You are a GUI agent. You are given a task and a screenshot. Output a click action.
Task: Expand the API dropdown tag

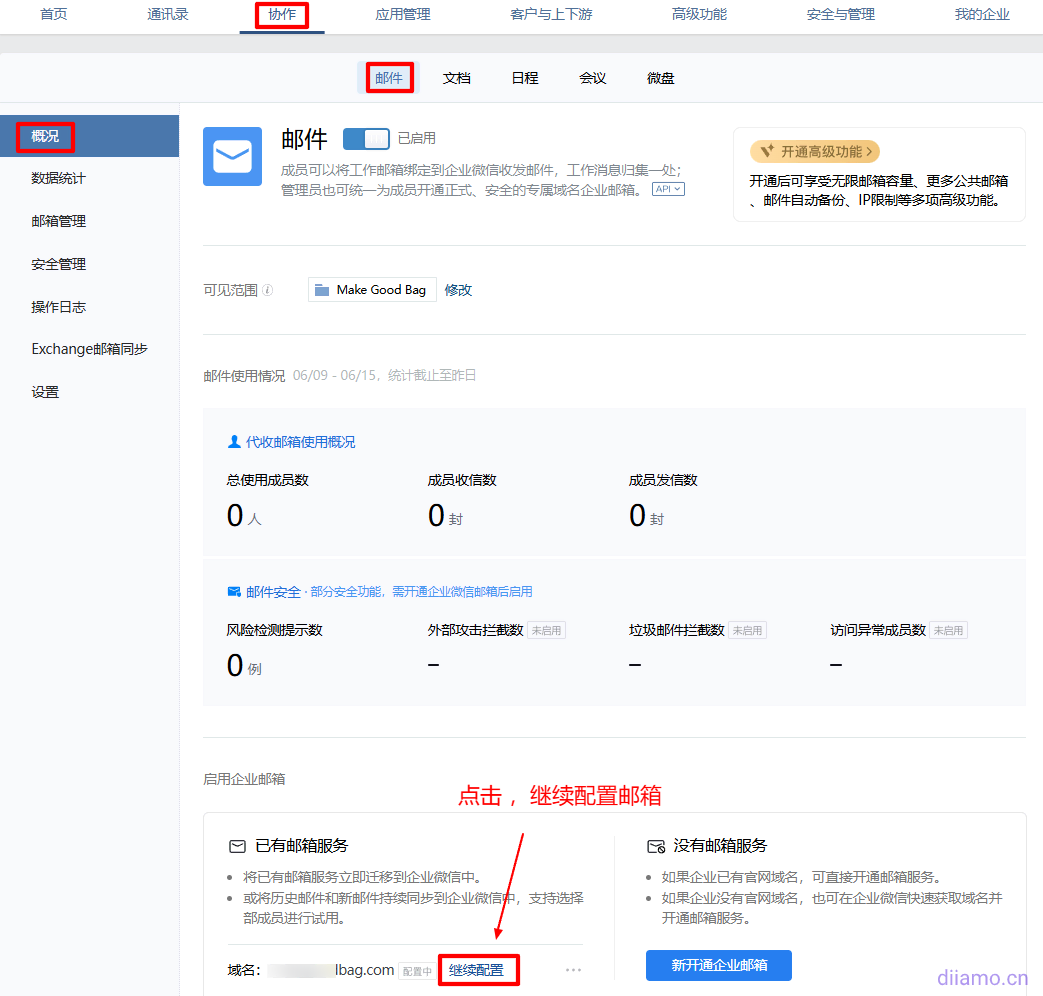click(668, 189)
